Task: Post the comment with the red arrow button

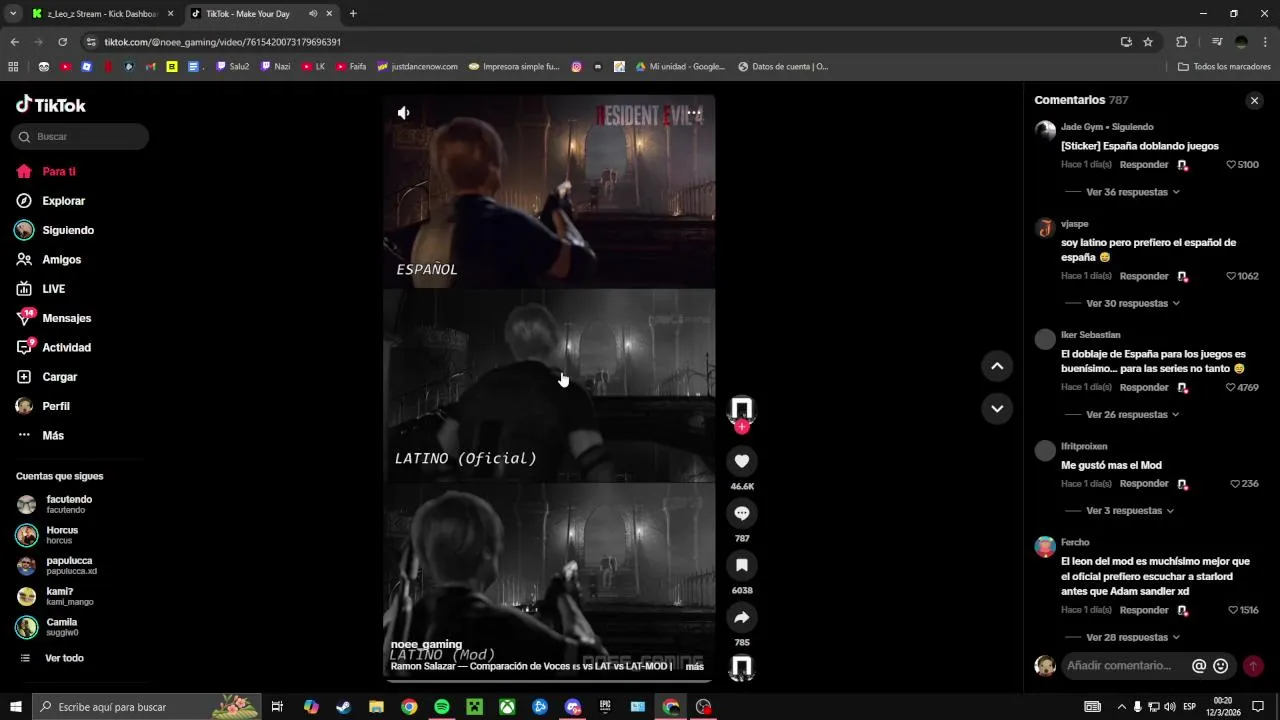Action: tap(1253, 666)
